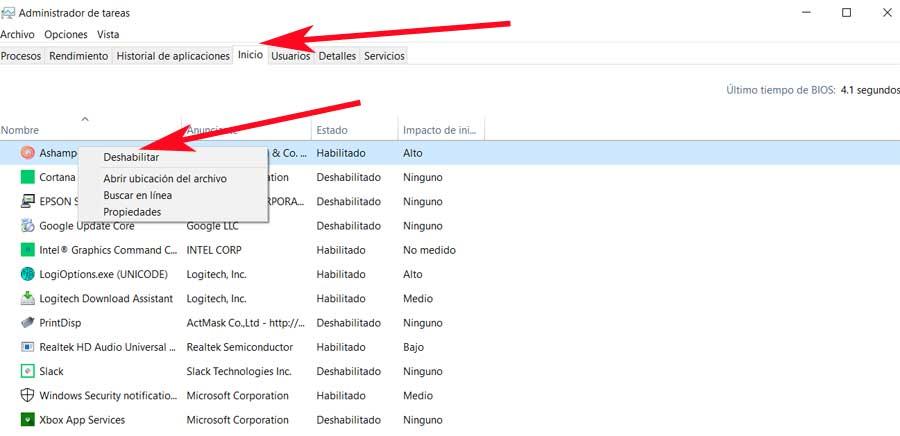The height and width of the screenshot is (436, 900).
Task: Select the Google Update Core row name
Action: point(87,226)
